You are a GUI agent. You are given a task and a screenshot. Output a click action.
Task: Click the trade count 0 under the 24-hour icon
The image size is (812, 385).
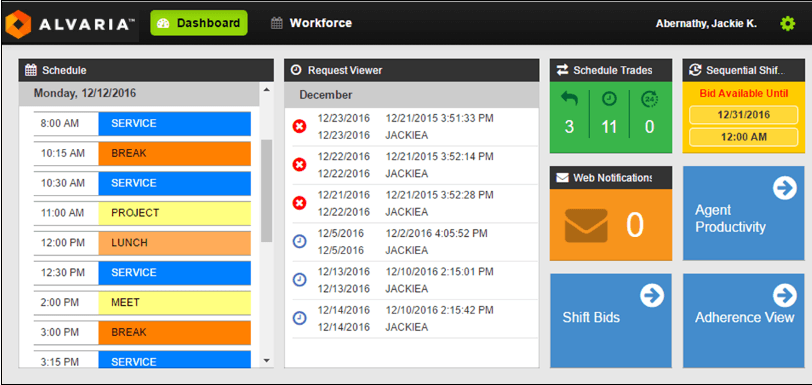[649, 127]
